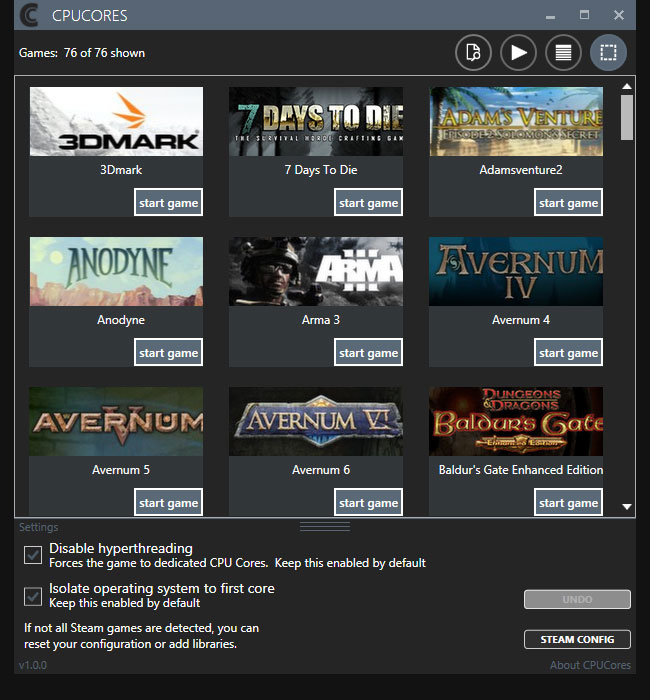Start game for Arma 3
Screen dimensions: 650x700
(368, 352)
